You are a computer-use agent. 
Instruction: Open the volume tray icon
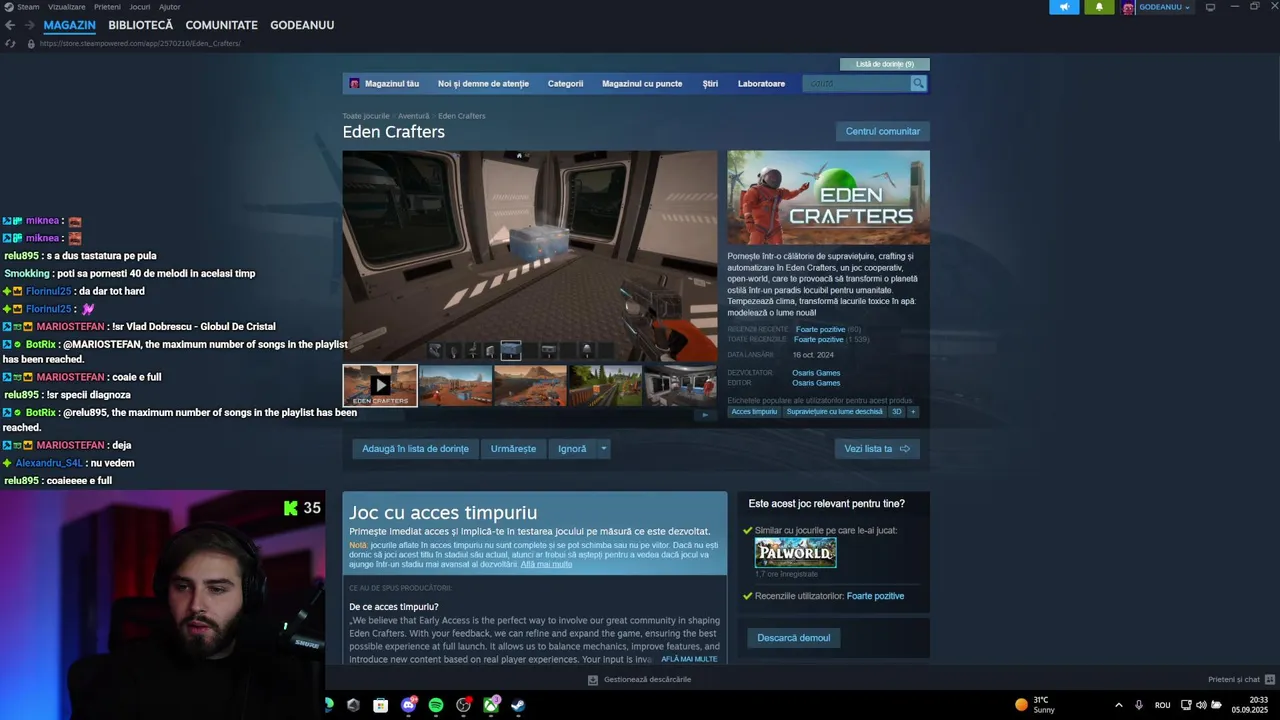point(1201,705)
